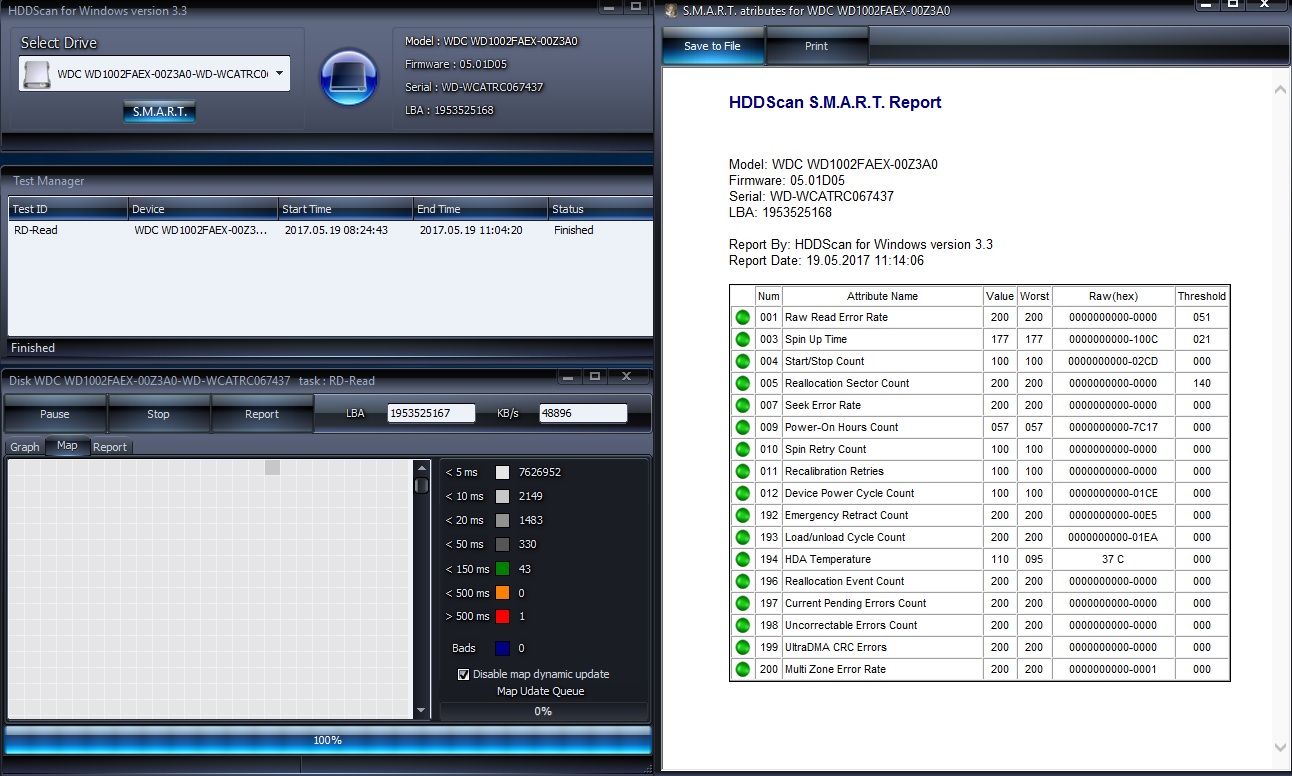The image size is (1292, 776).
Task: Click the map view scrollbar thumb
Action: click(x=421, y=486)
